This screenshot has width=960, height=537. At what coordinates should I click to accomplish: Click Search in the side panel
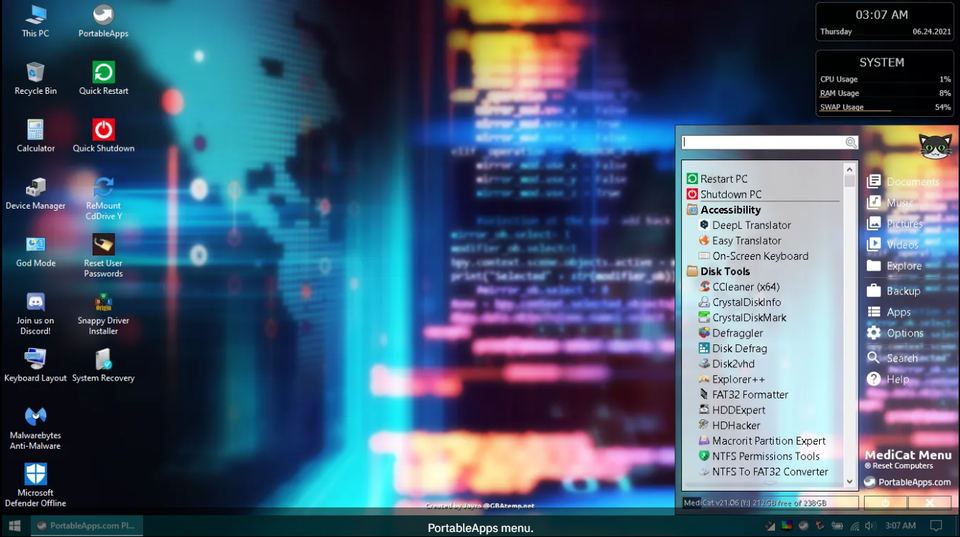893,358
